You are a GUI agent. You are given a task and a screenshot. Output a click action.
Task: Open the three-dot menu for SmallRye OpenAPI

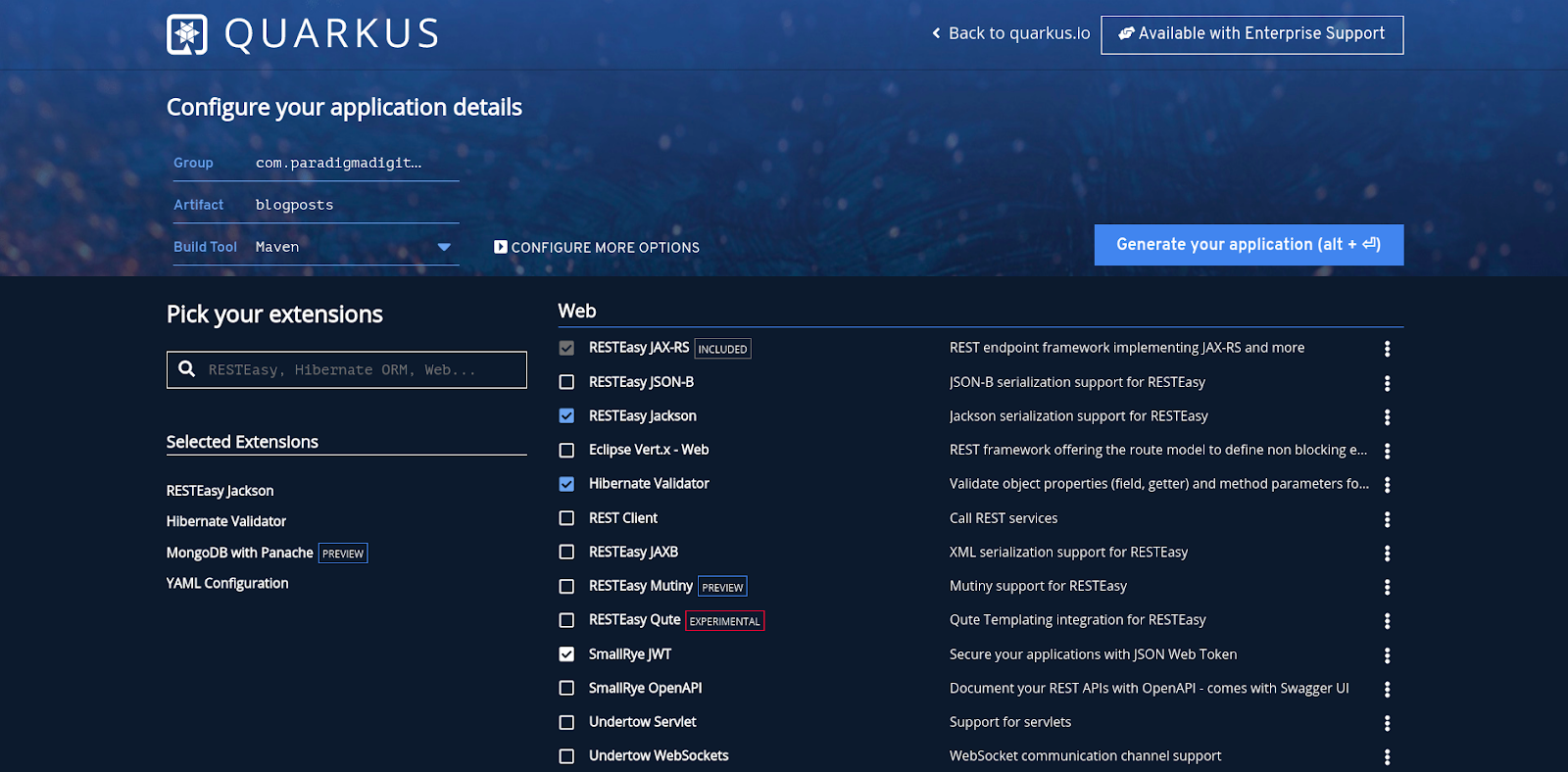(x=1387, y=689)
